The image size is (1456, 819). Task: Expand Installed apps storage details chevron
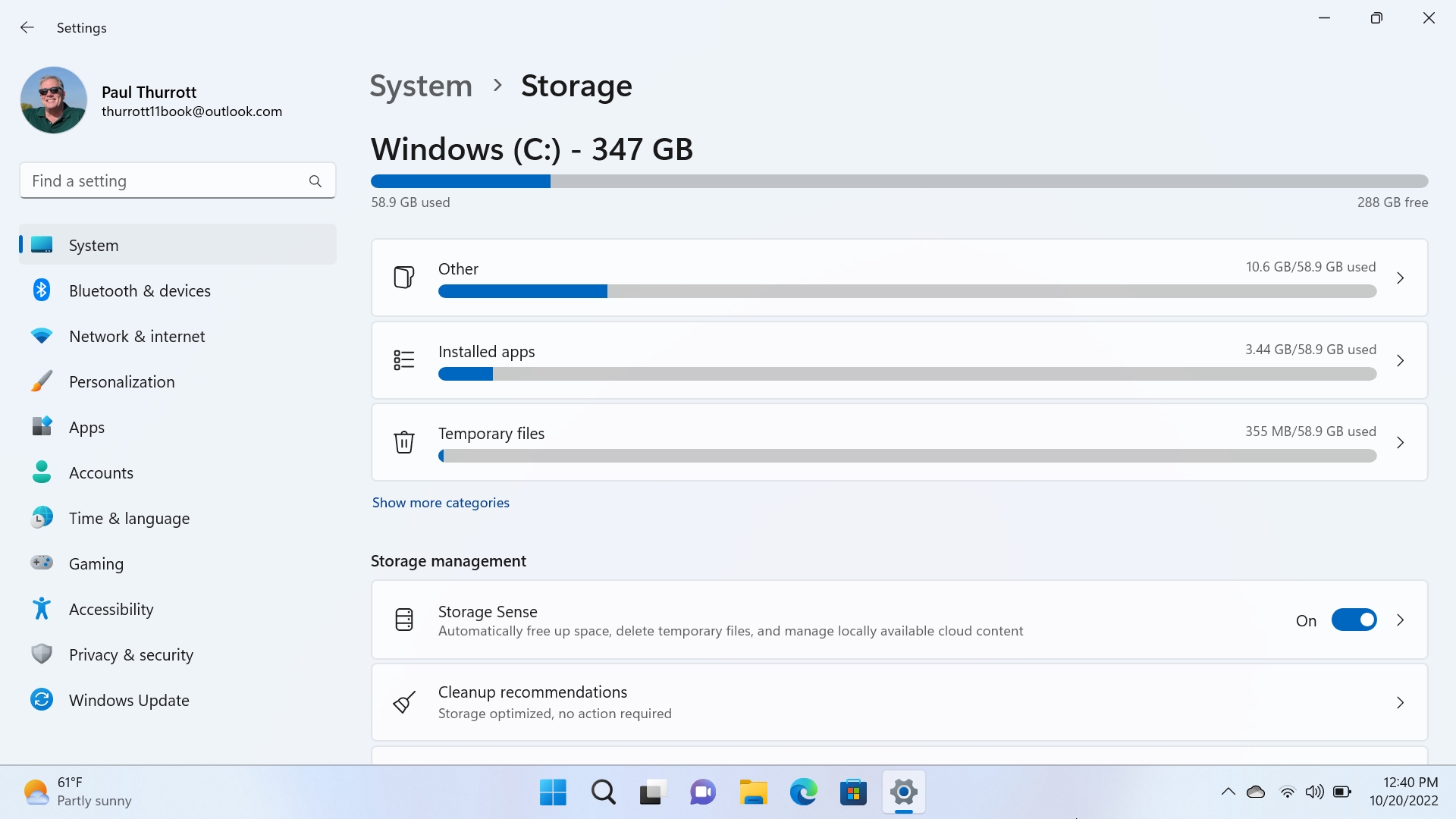tap(1400, 361)
